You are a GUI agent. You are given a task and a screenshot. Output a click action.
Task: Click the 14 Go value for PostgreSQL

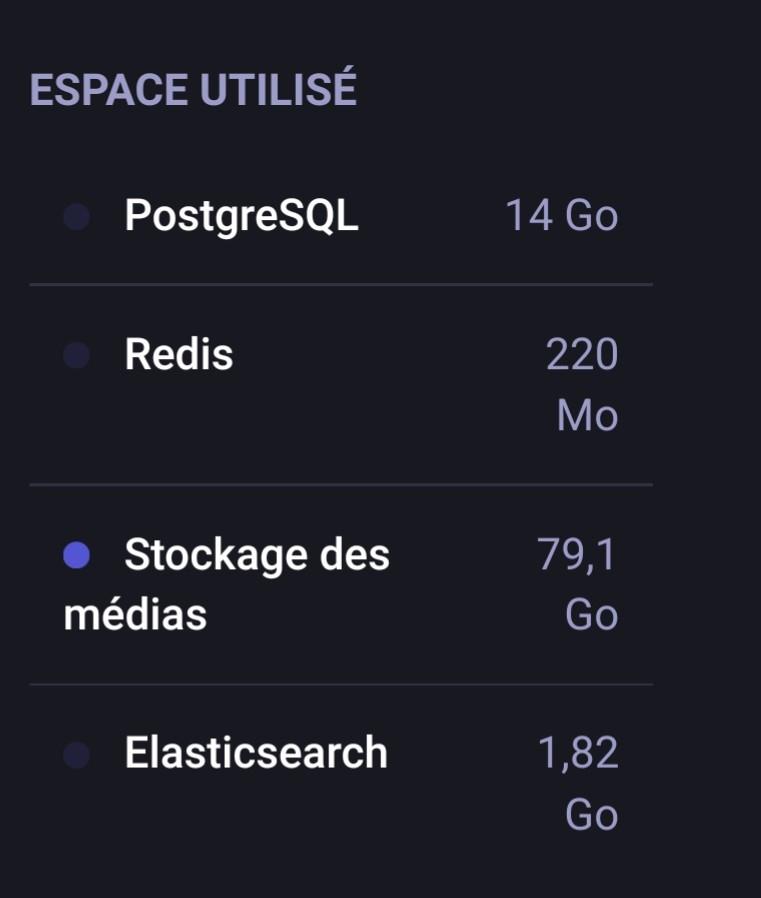[x=561, y=215]
